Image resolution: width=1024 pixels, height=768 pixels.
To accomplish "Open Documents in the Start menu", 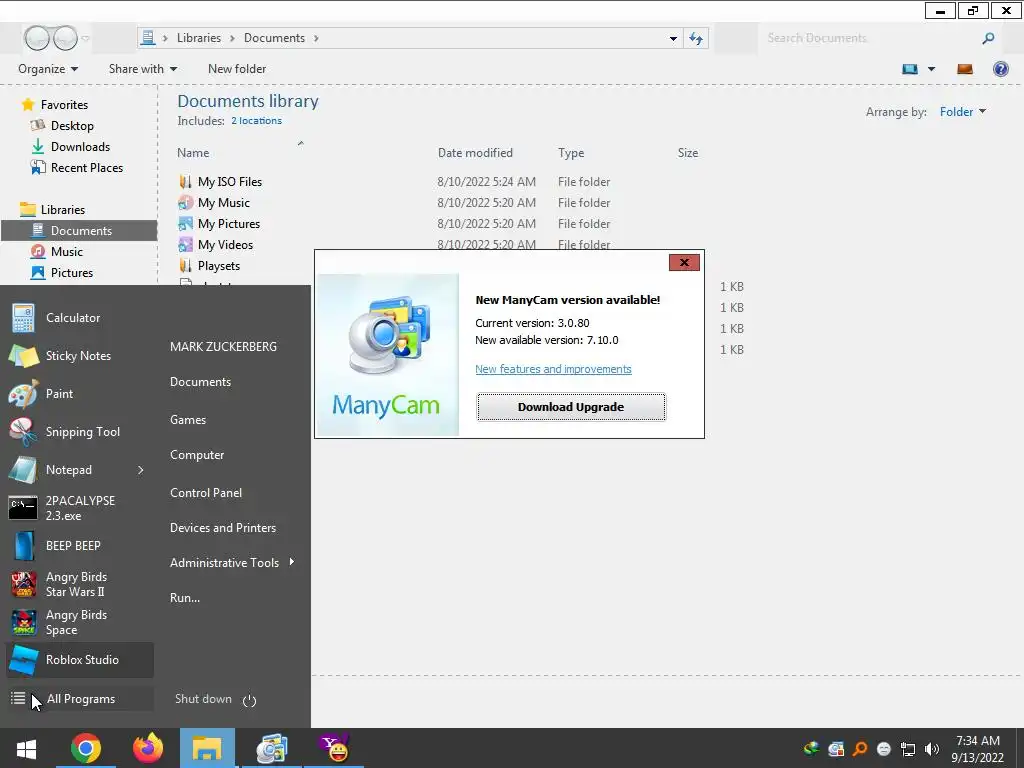I will [x=200, y=382].
